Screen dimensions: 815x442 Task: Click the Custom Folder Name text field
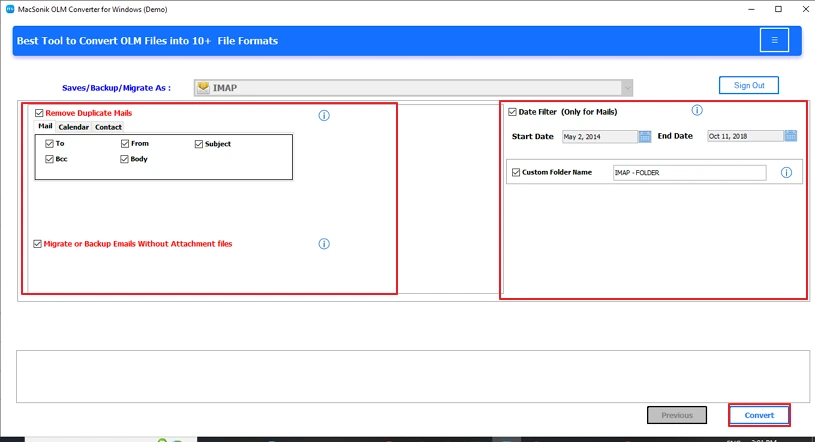pyautogui.click(x=688, y=173)
